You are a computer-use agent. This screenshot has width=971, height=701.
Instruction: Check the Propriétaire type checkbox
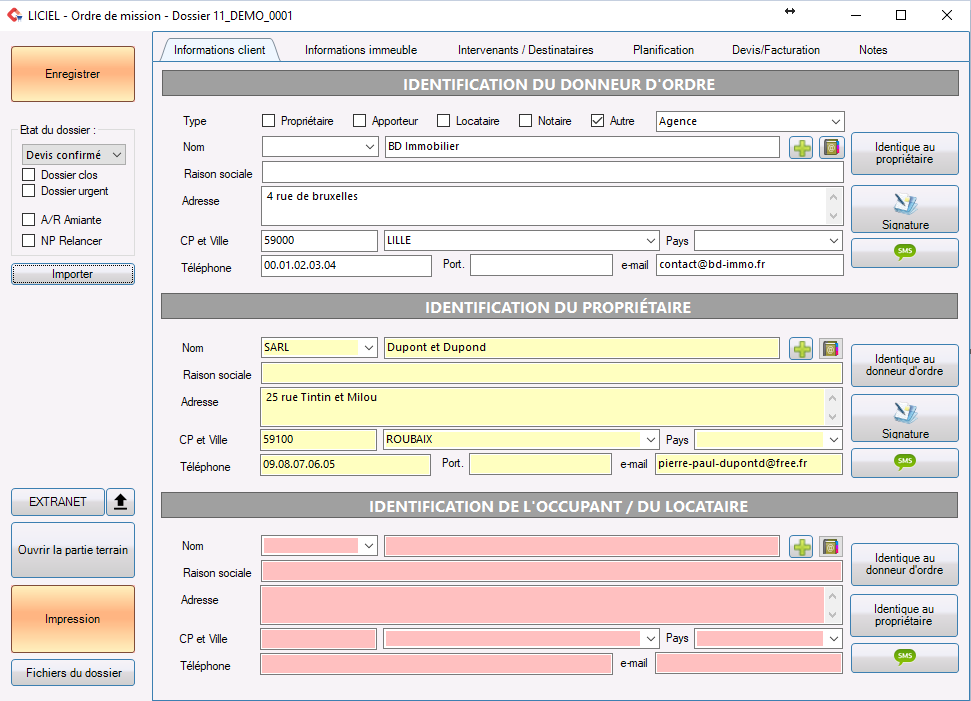(x=268, y=121)
